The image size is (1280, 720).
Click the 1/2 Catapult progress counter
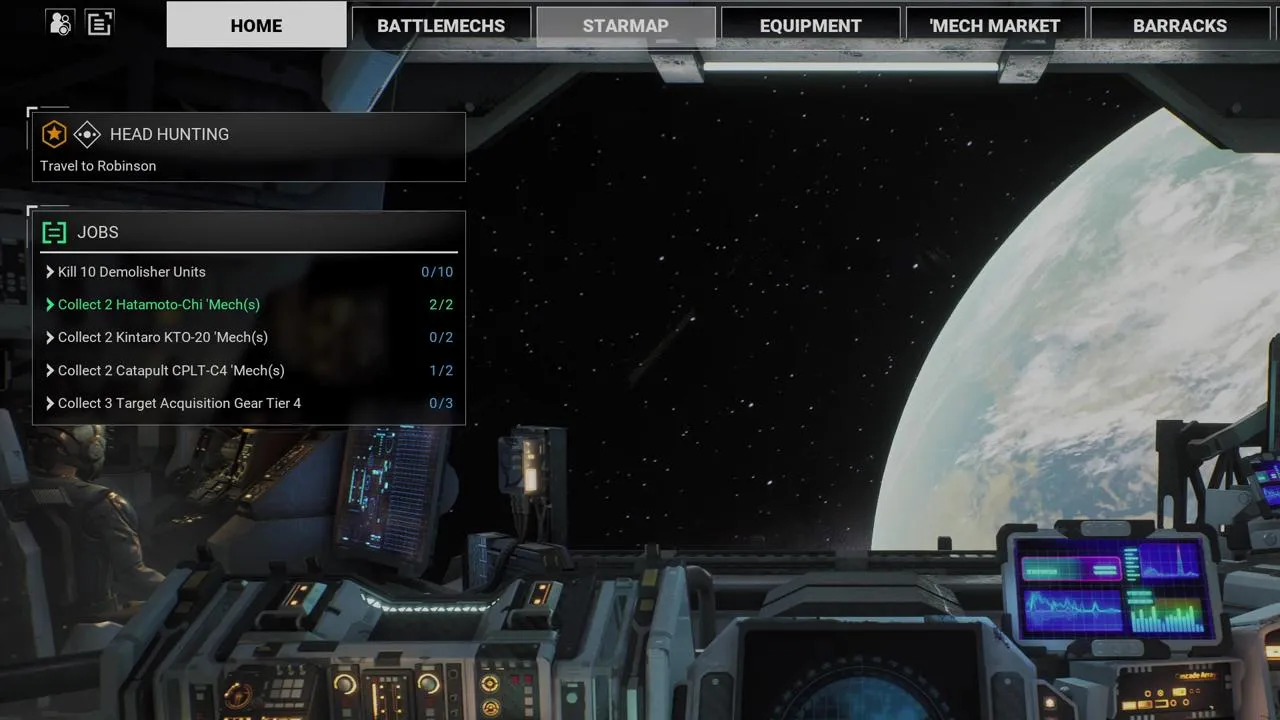point(441,371)
